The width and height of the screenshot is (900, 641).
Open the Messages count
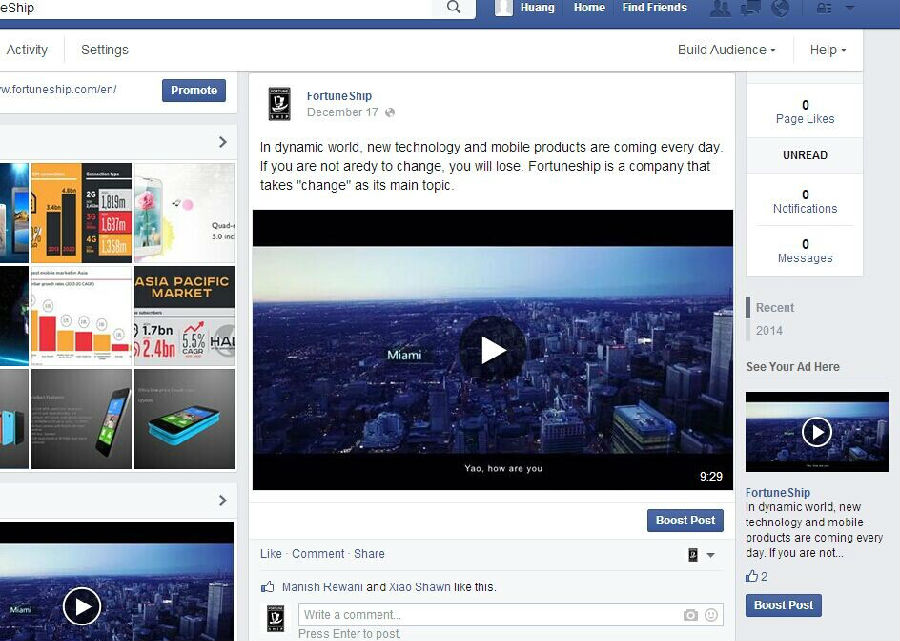click(805, 251)
